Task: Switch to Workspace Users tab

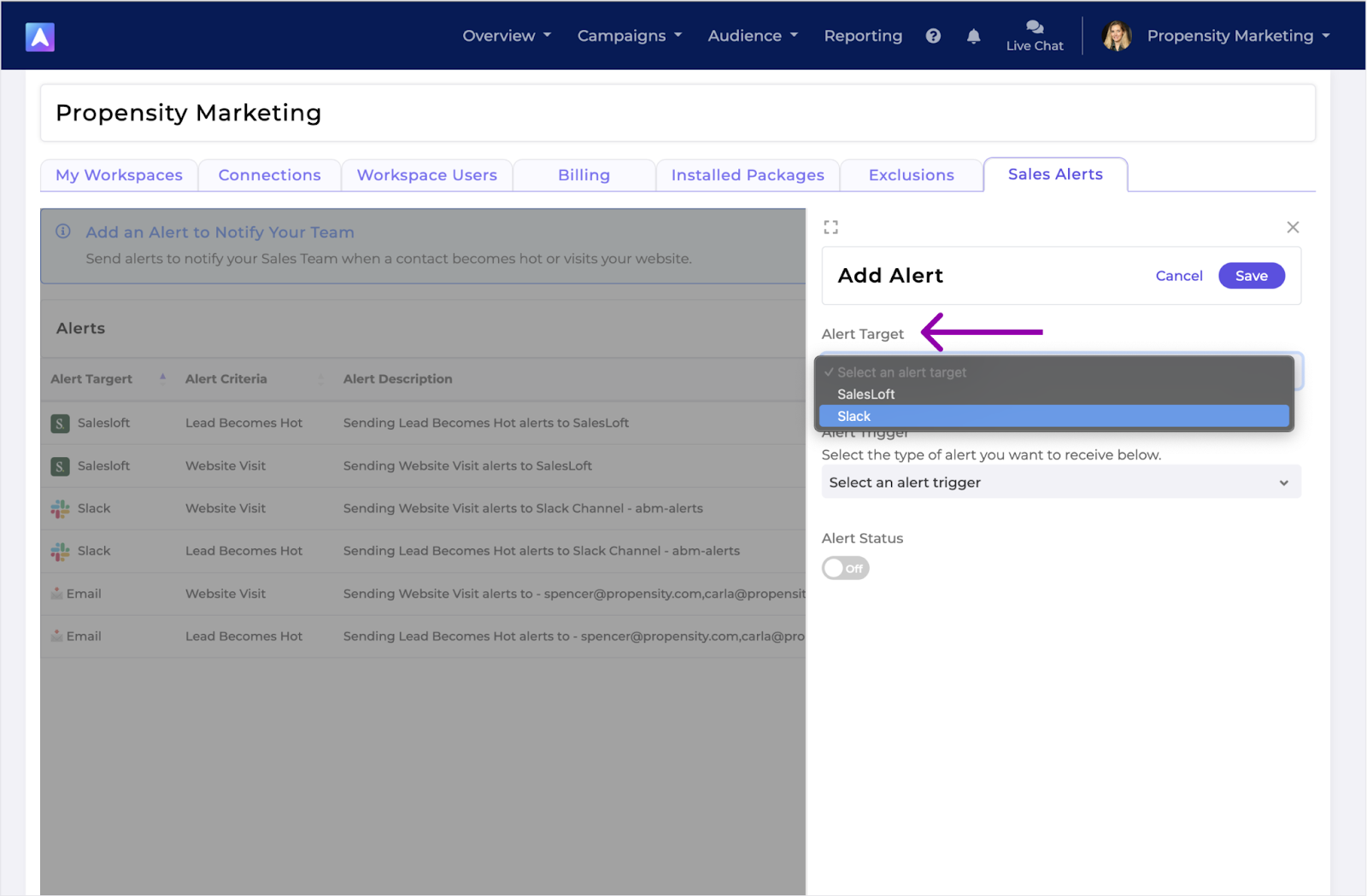Action: [427, 175]
